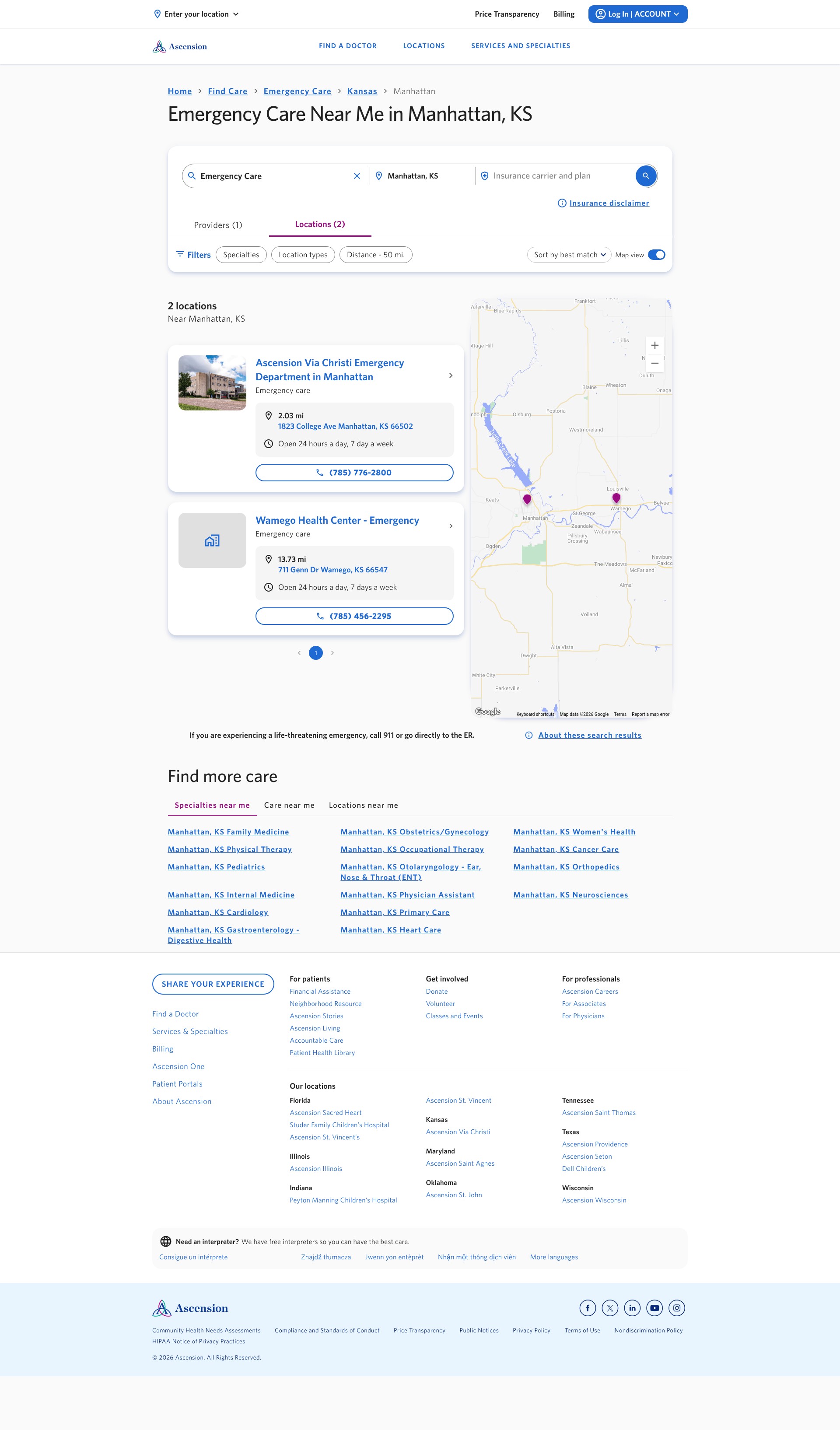Open LOCATIONS in main navigation
840x1430 pixels.
pyautogui.click(x=423, y=46)
